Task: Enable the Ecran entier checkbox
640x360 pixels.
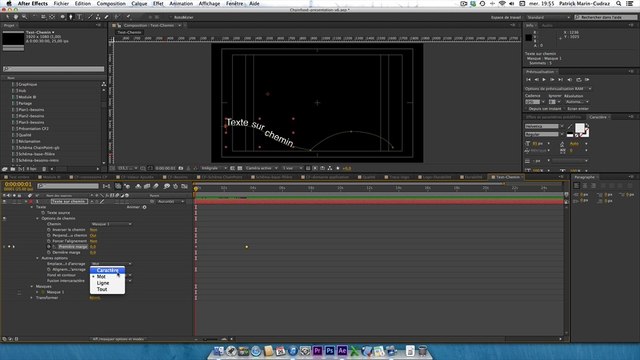Action: pos(564,109)
